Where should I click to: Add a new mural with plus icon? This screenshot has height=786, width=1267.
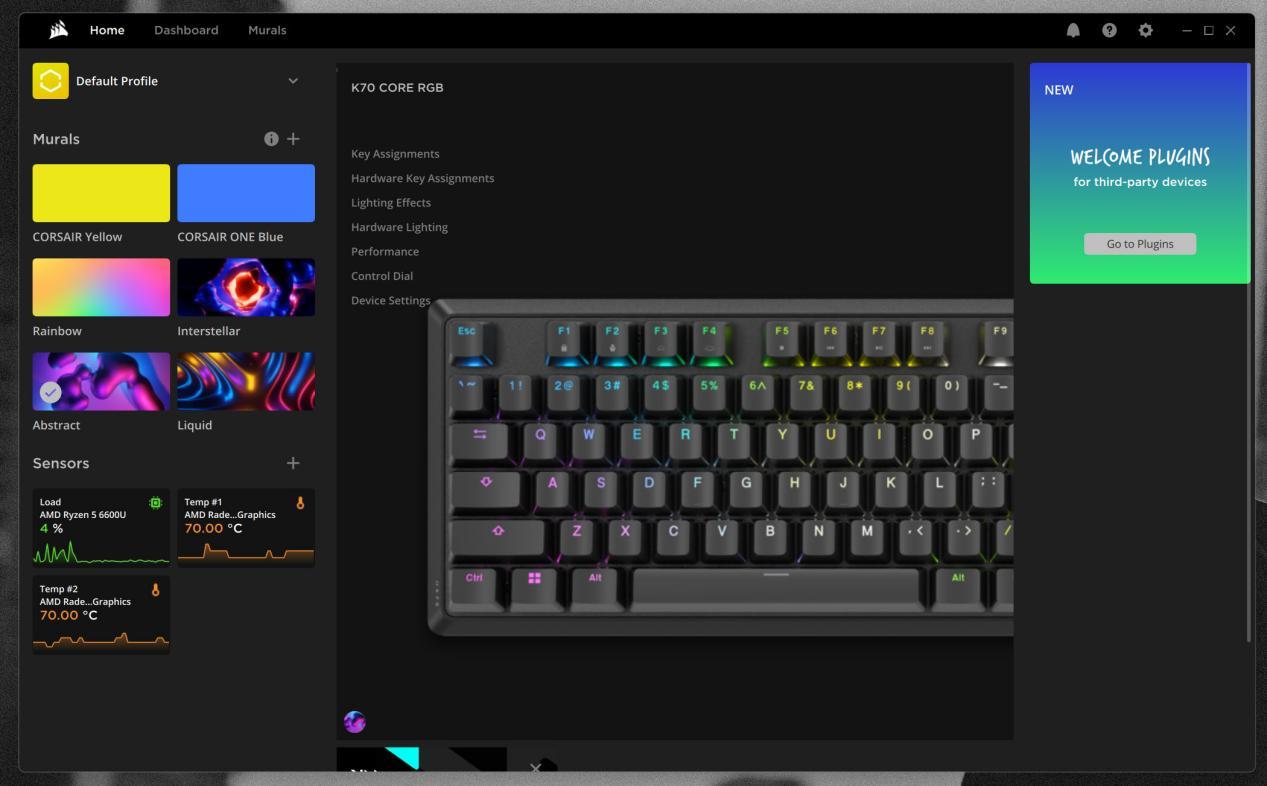pyautogui.click(x=293, y=139)
